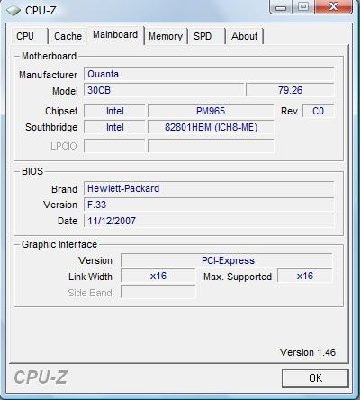This screenshot has height=400, width=361.
Task: Close the CPU-Z window
Action: [333, 7]
